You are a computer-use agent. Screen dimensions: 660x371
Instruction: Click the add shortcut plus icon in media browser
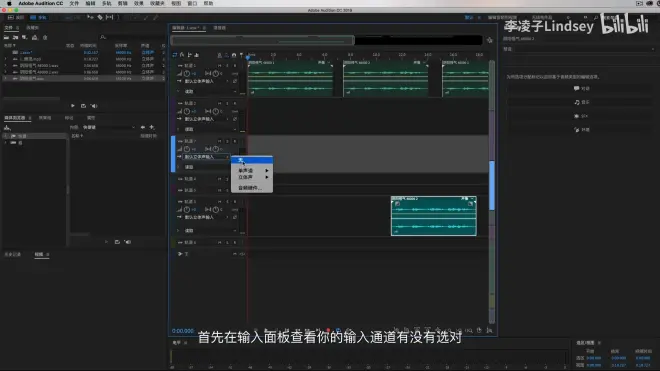152,127
